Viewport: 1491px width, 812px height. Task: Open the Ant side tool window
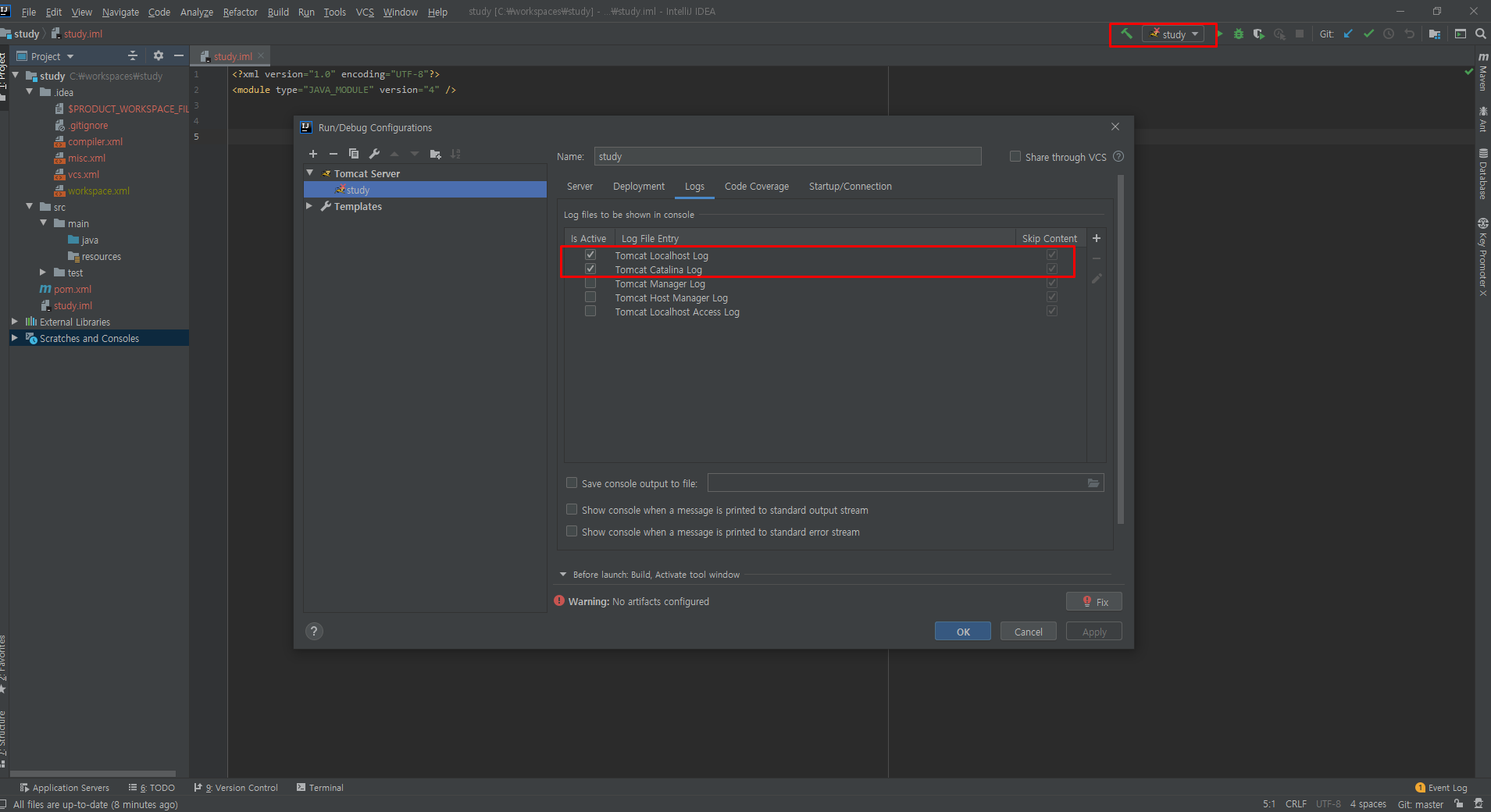pos(1482,119)
